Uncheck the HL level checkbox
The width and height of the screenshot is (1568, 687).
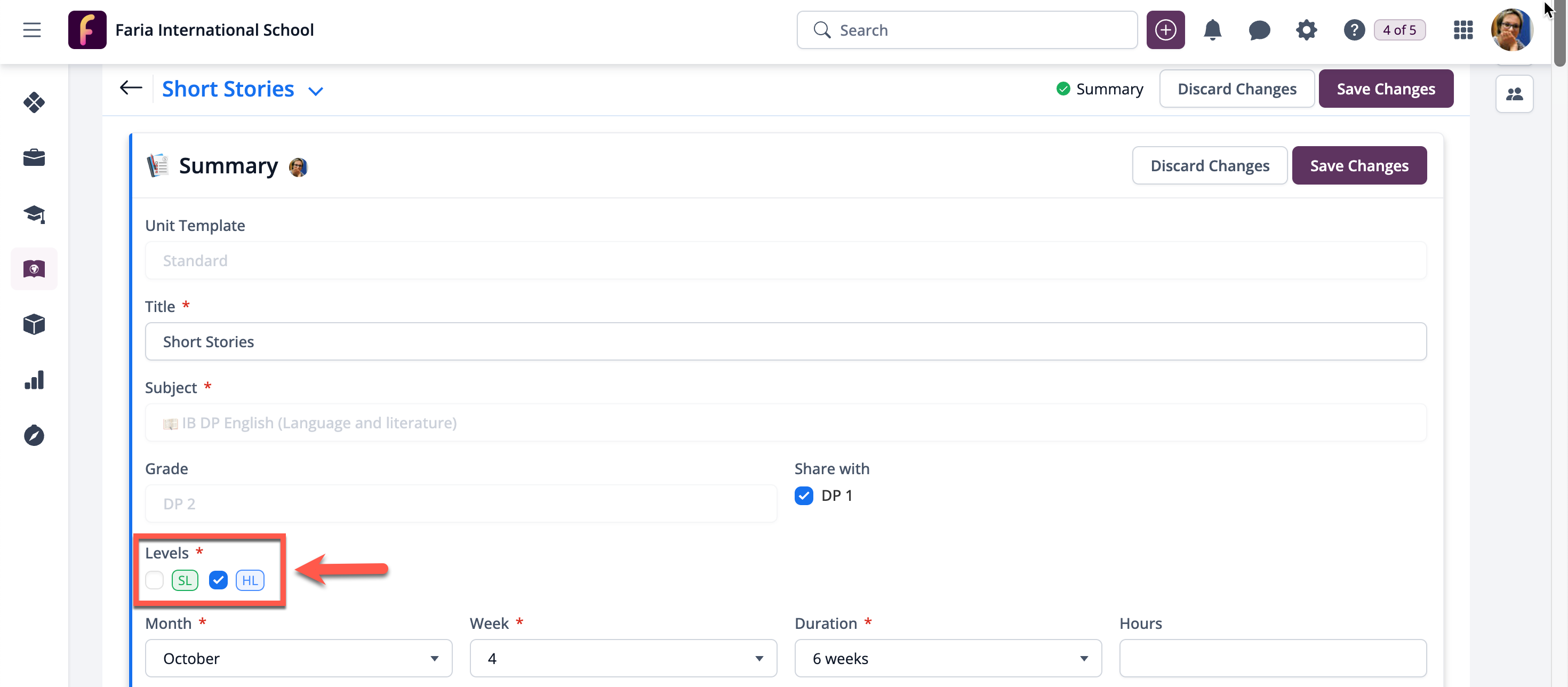[218, 580]
